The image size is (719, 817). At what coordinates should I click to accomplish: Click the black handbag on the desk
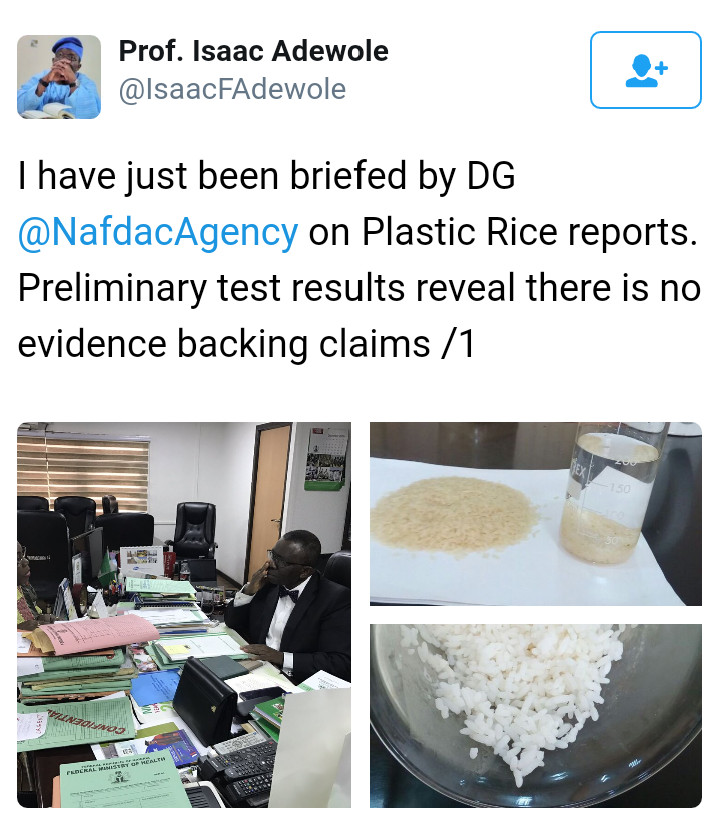click(205, 701)
